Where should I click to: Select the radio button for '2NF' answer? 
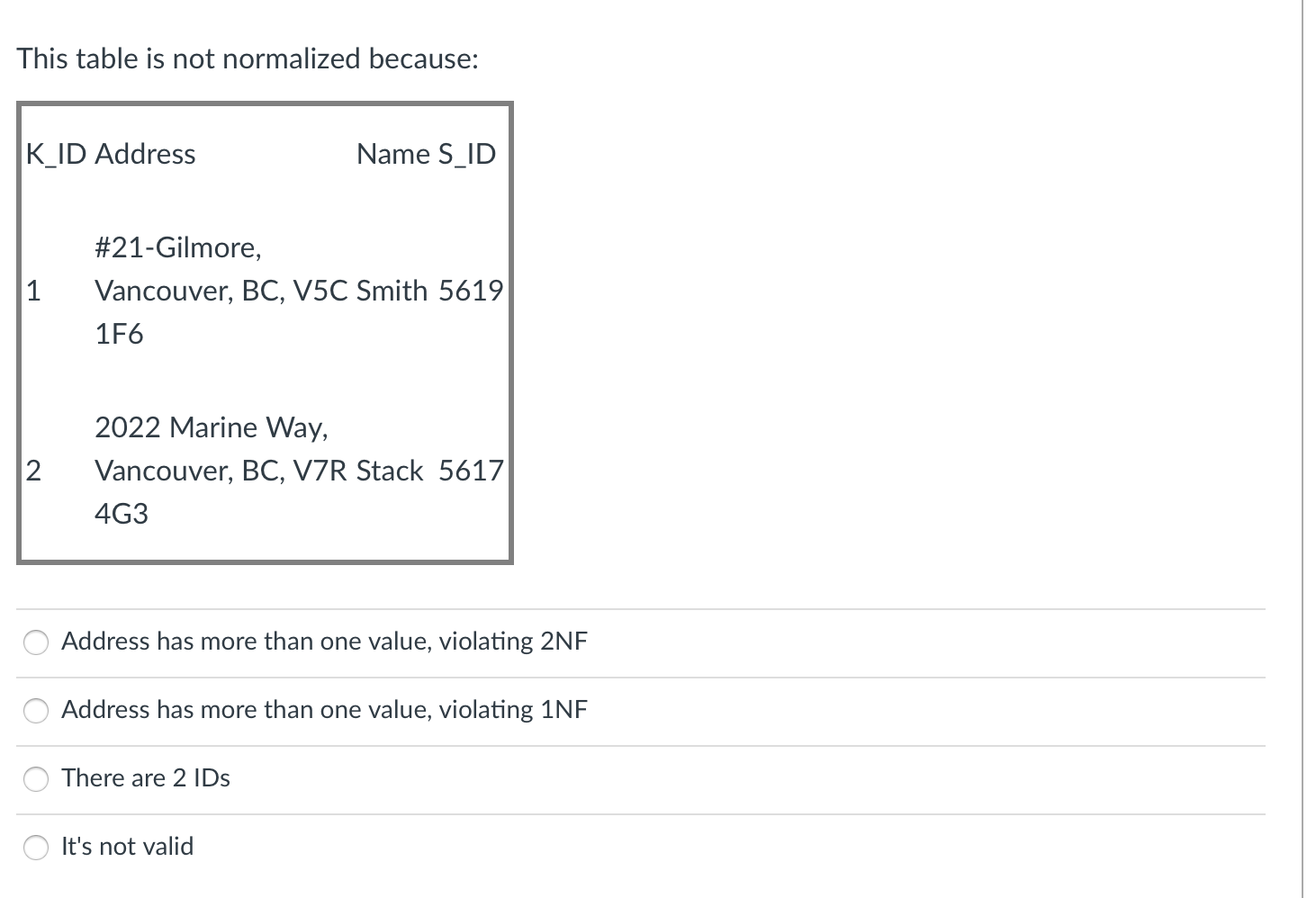pos(35,642)
